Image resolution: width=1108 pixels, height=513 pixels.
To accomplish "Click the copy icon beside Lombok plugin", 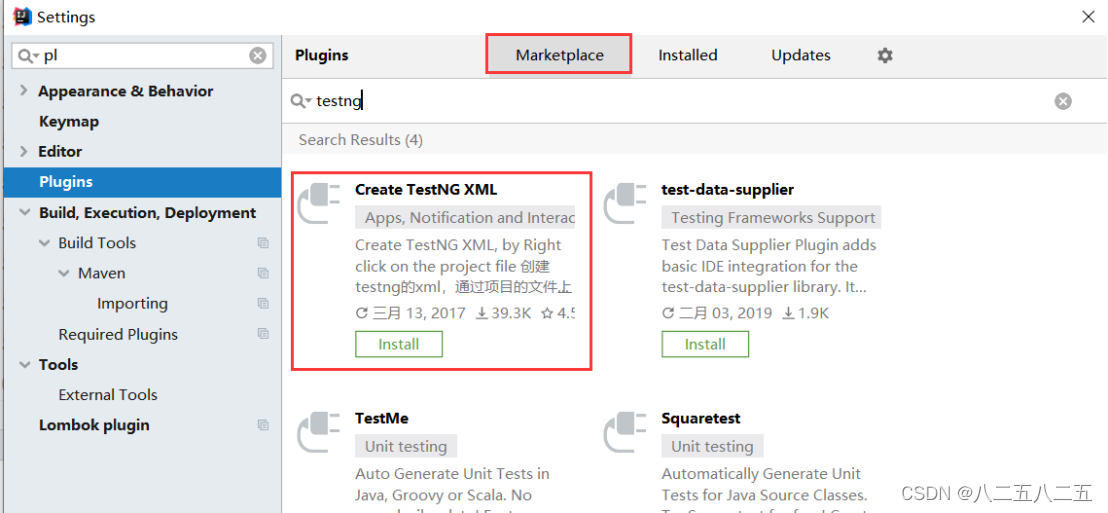I will click(x=264, y=425).
